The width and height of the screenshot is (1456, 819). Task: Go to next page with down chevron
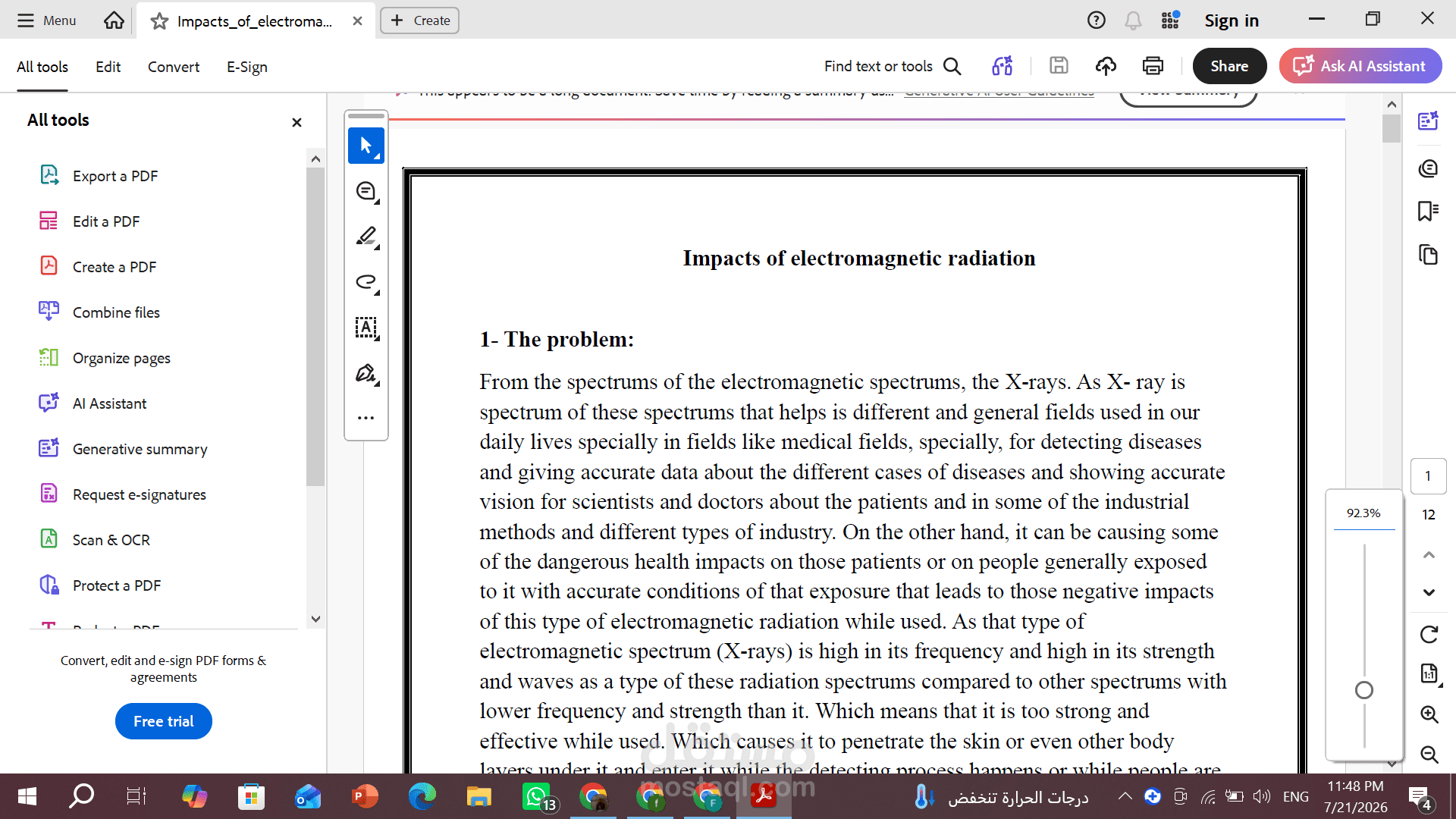(1429, 592)
